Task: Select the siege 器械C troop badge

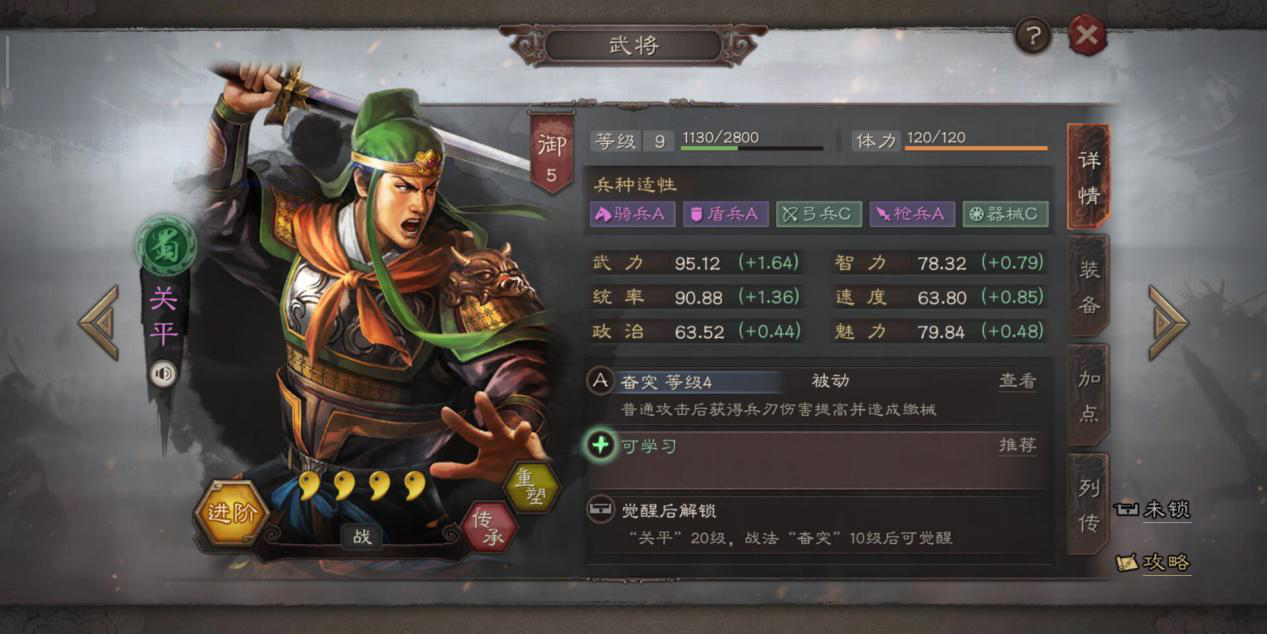Action: [1005, 214]
